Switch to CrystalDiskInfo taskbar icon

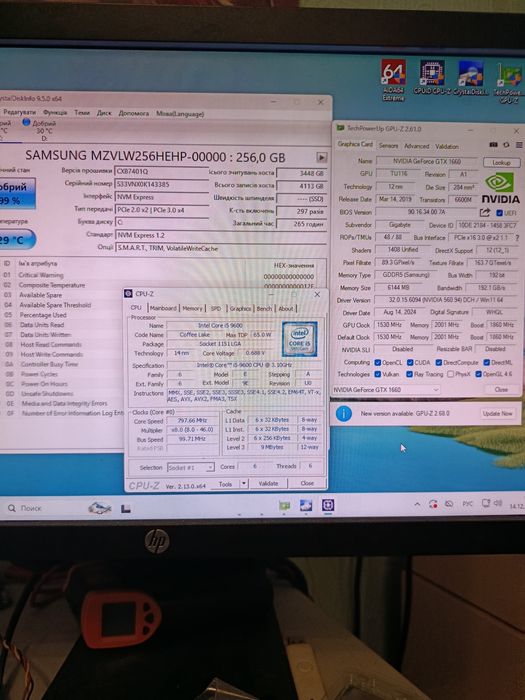306,505
